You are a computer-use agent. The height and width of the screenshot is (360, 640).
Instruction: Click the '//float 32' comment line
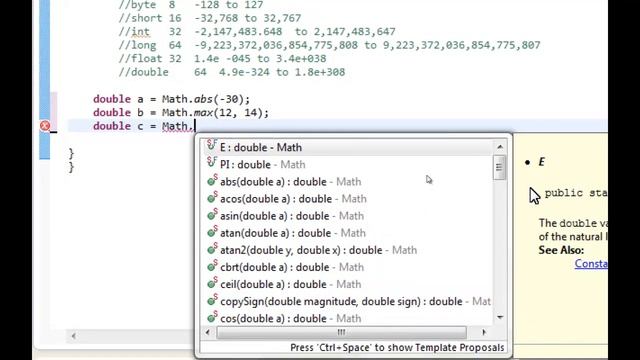[x=222, y=59]
